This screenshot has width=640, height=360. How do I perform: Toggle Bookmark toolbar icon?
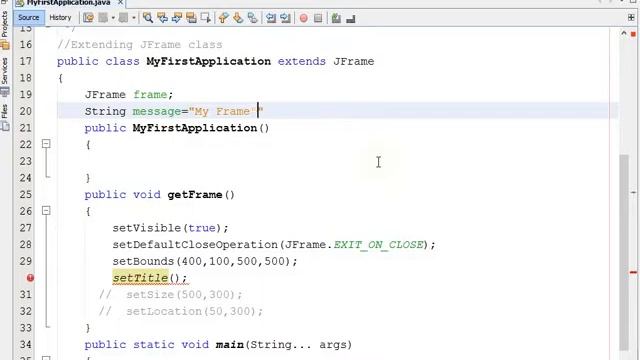click(253, 18)
